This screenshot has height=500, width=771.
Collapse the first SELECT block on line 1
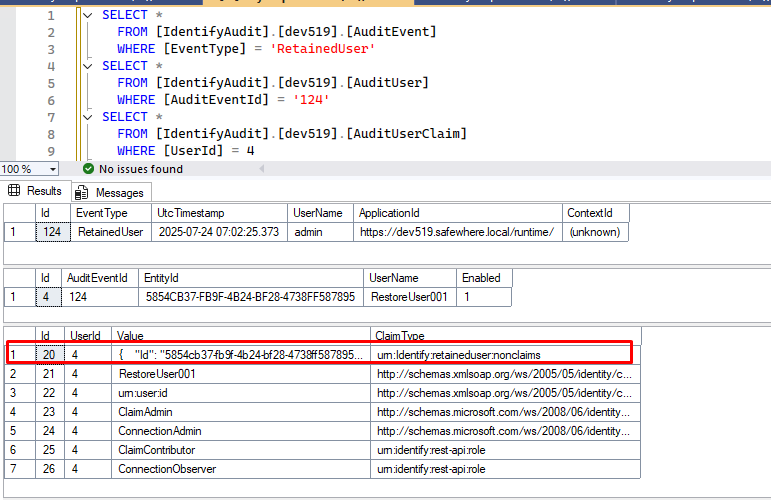tap(88, 15)
